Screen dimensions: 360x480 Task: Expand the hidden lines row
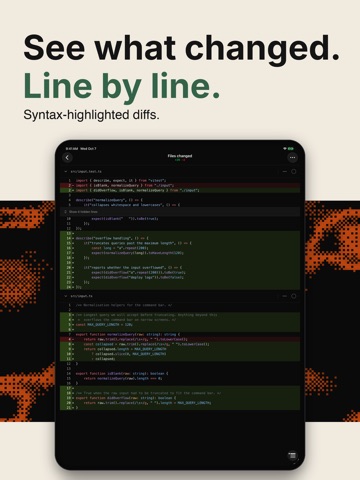pos(180,212)
